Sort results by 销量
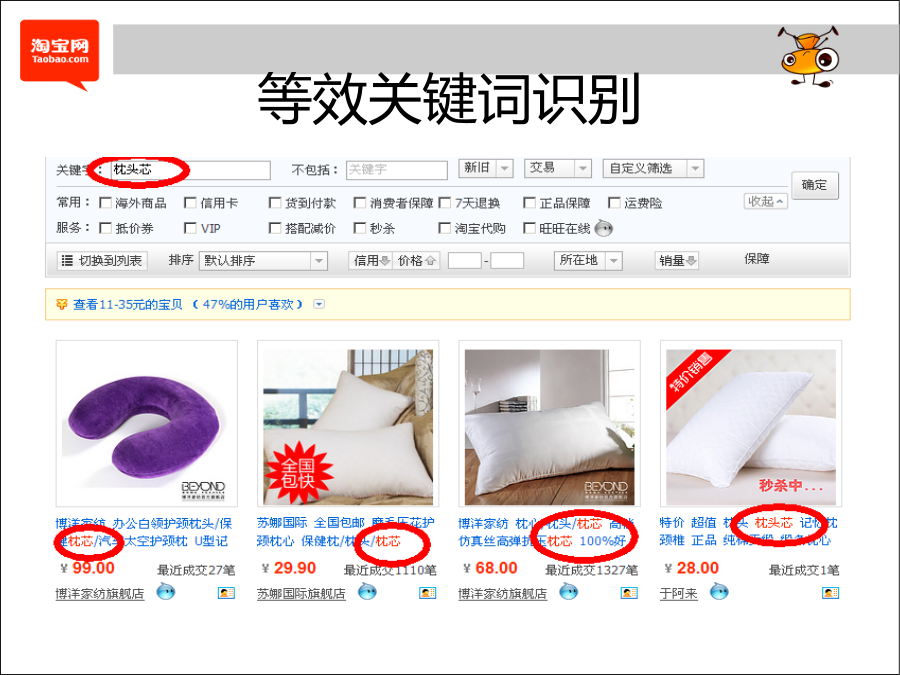Screen dimensions: 900x675 click(677, 261)
